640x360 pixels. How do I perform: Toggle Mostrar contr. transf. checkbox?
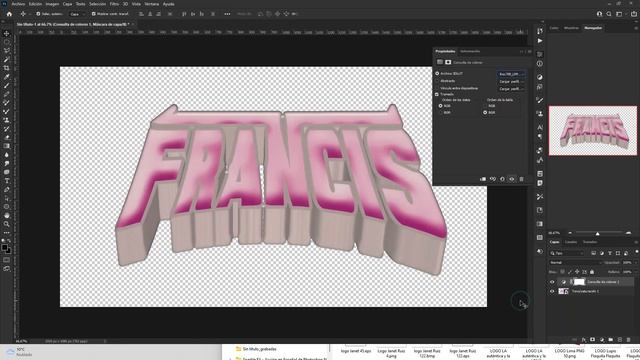click(x=93, y=14)
